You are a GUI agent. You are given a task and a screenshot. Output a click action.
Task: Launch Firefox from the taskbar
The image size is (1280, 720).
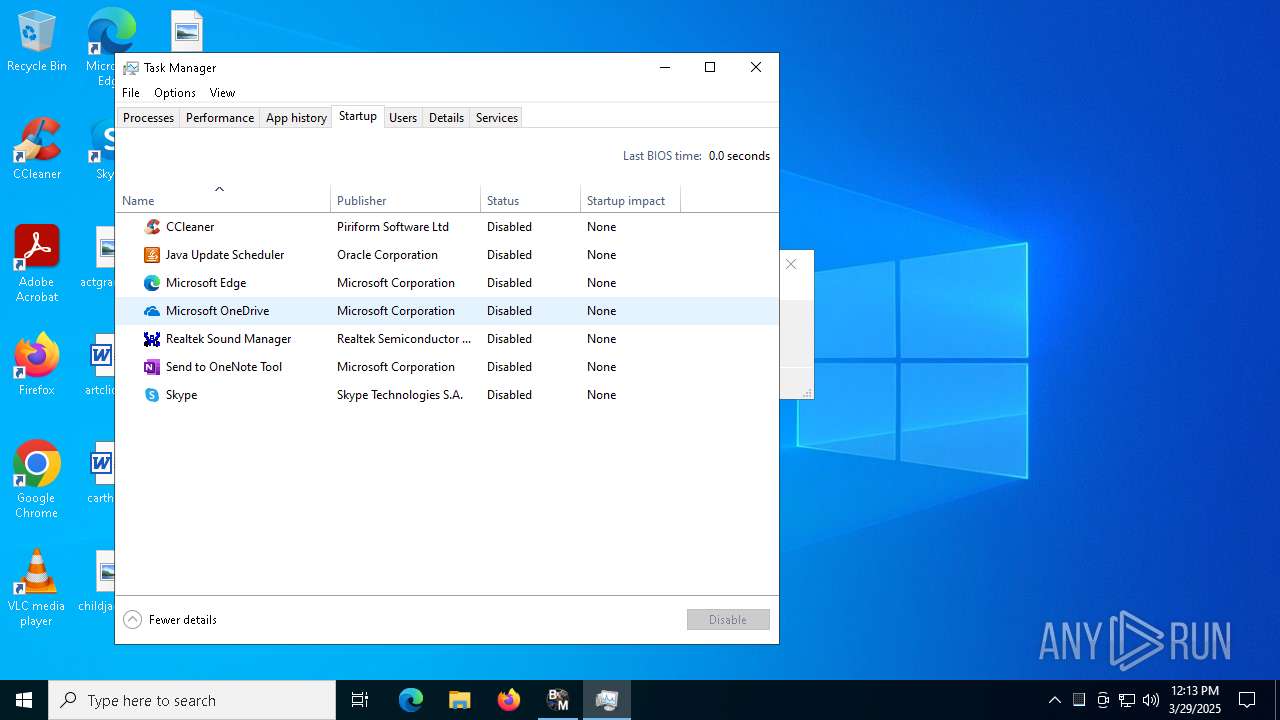(x=509, y=700)
